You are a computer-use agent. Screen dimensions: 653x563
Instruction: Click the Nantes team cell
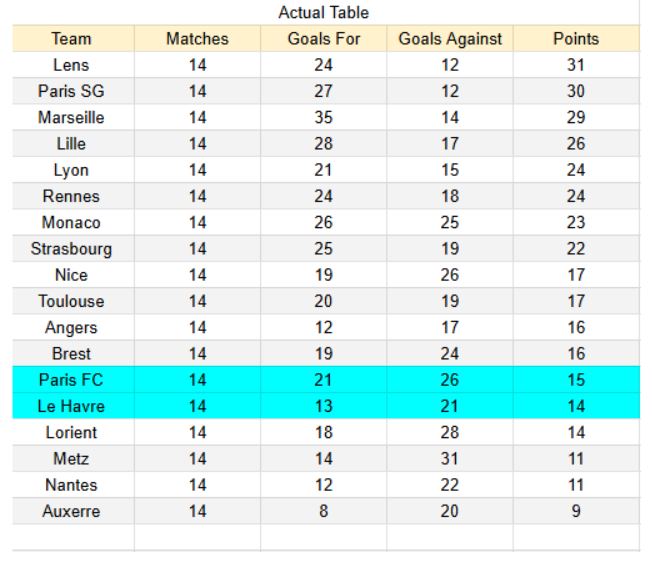click(71, 485)
